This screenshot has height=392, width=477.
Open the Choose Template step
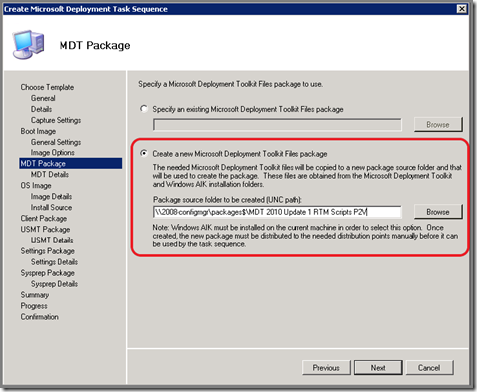point(47,87)
